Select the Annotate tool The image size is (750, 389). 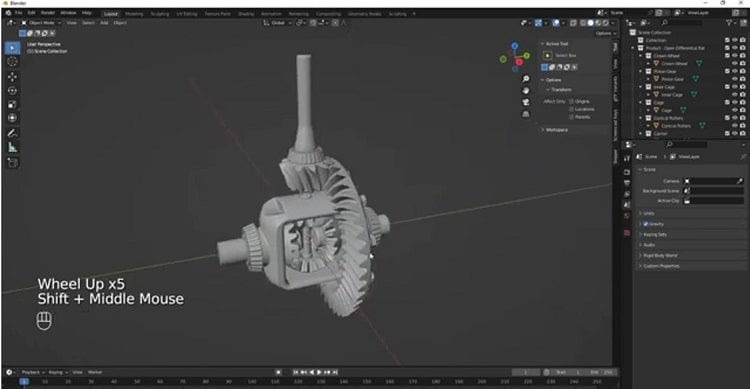point(12,133)
